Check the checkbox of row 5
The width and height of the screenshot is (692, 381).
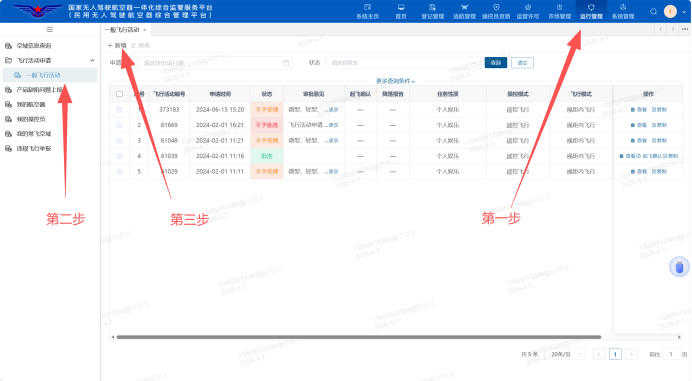(x=119, y=171)
